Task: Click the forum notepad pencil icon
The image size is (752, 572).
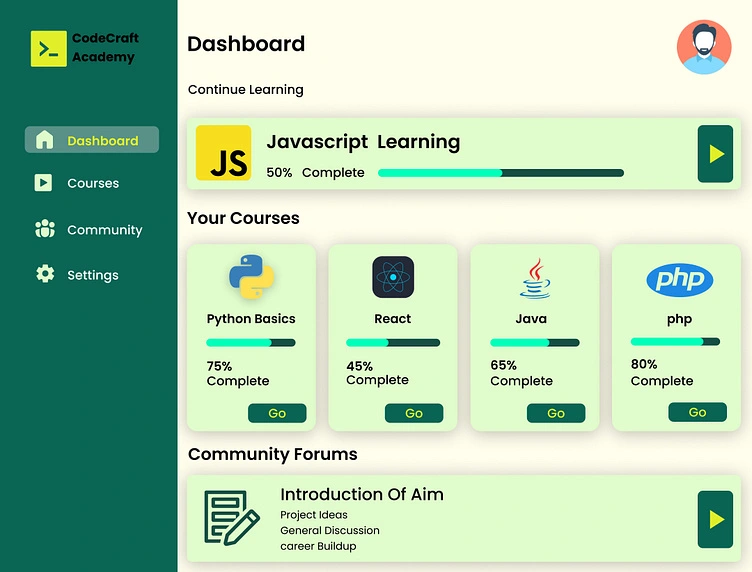Action: point(232,518)
